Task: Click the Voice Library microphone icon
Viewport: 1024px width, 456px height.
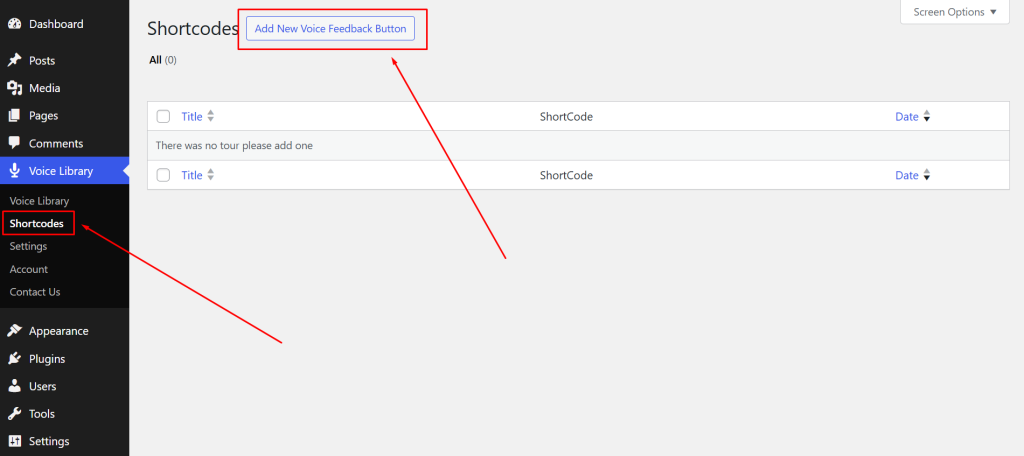Action: (x=14, y=171)
